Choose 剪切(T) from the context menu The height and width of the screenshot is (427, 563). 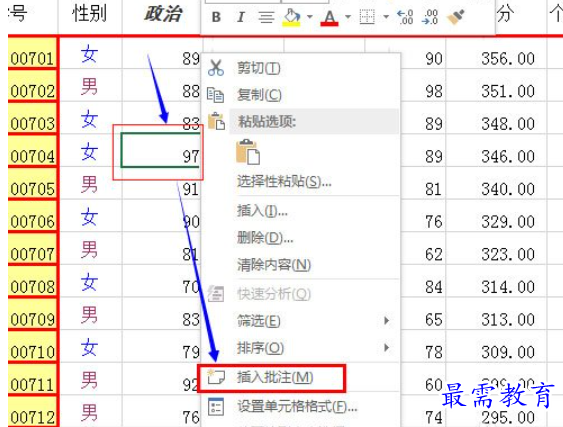(x=259, y=68)
